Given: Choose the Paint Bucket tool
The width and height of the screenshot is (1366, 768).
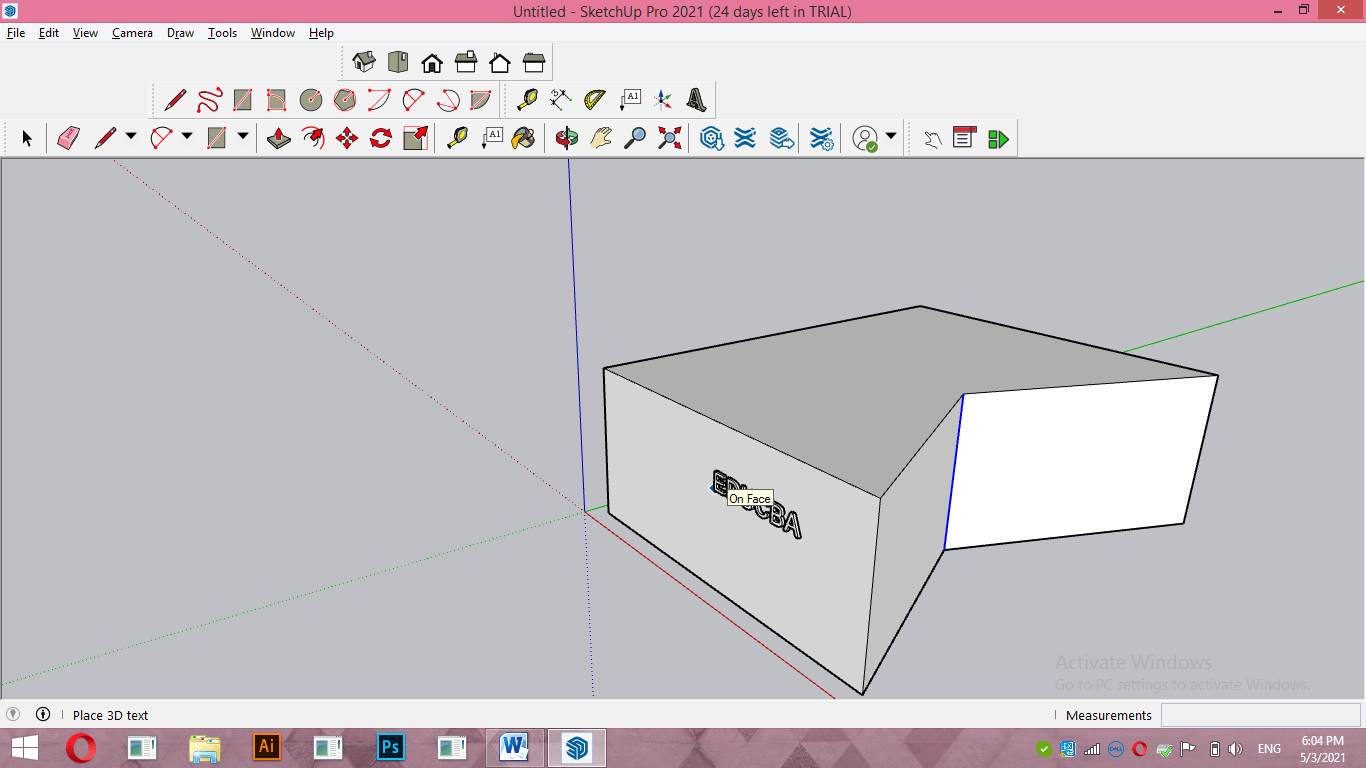Looking at the screenshot, I should pyautogui.click(x=523, y=138).
